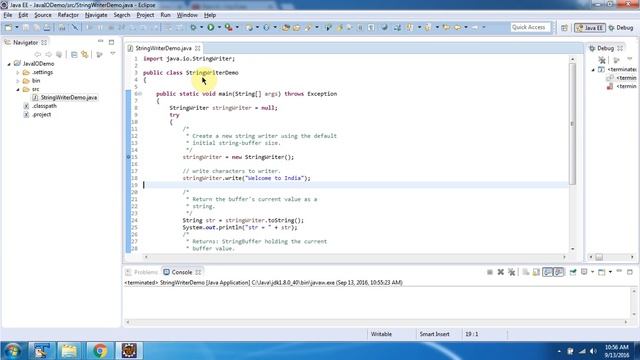The height and width of the screenshot is (360, 640).
Task: Switch to the Debug perspective
Action: (621, 28)
